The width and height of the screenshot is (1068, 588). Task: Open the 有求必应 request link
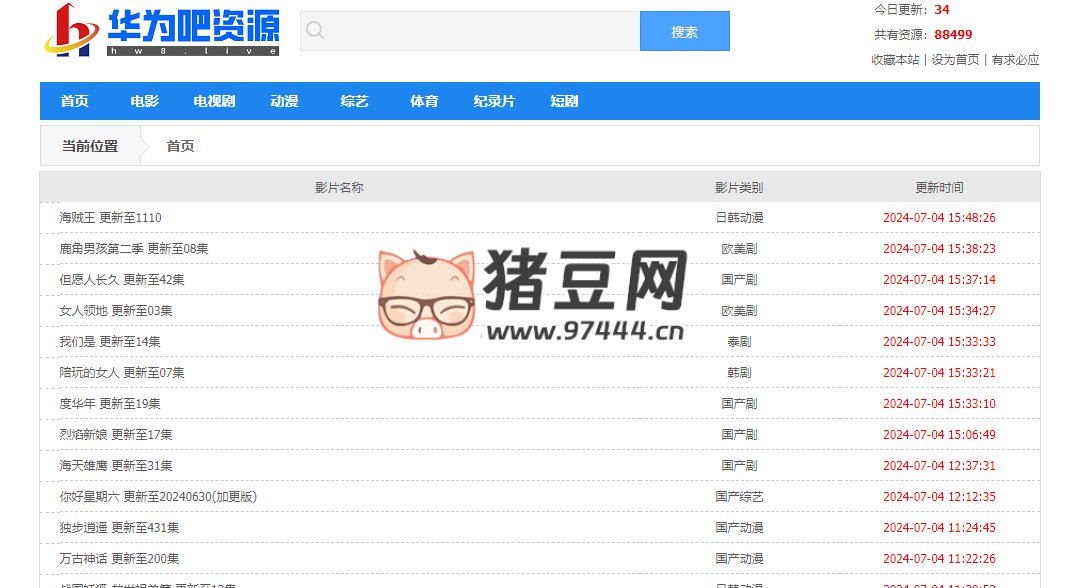tap(1015, 60)
